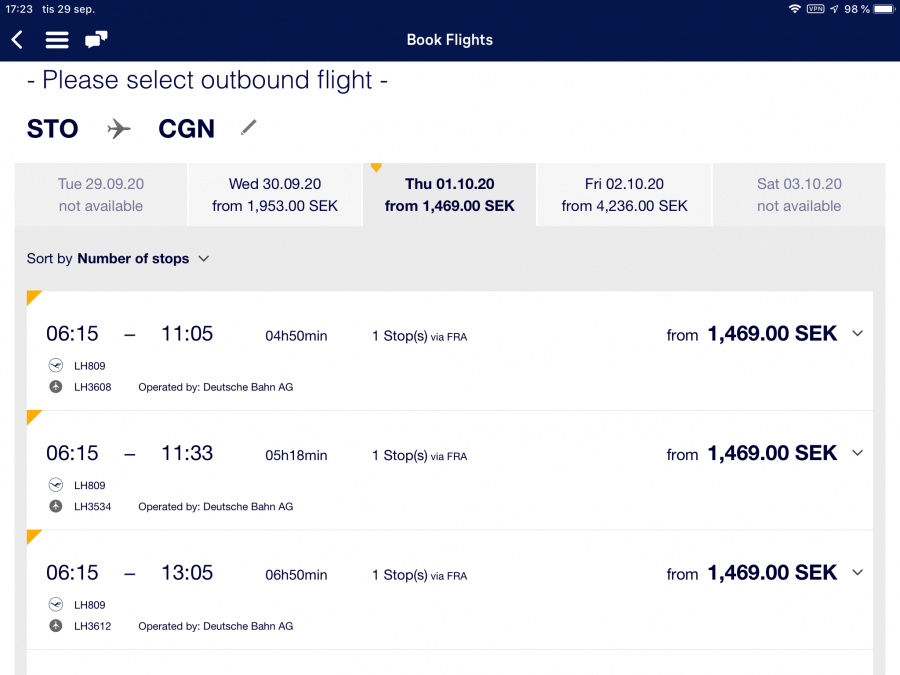The width and height of the screenshot is (900, 675).
Task: Tap the back arrow in header
Action: click(x=17, y=40)
